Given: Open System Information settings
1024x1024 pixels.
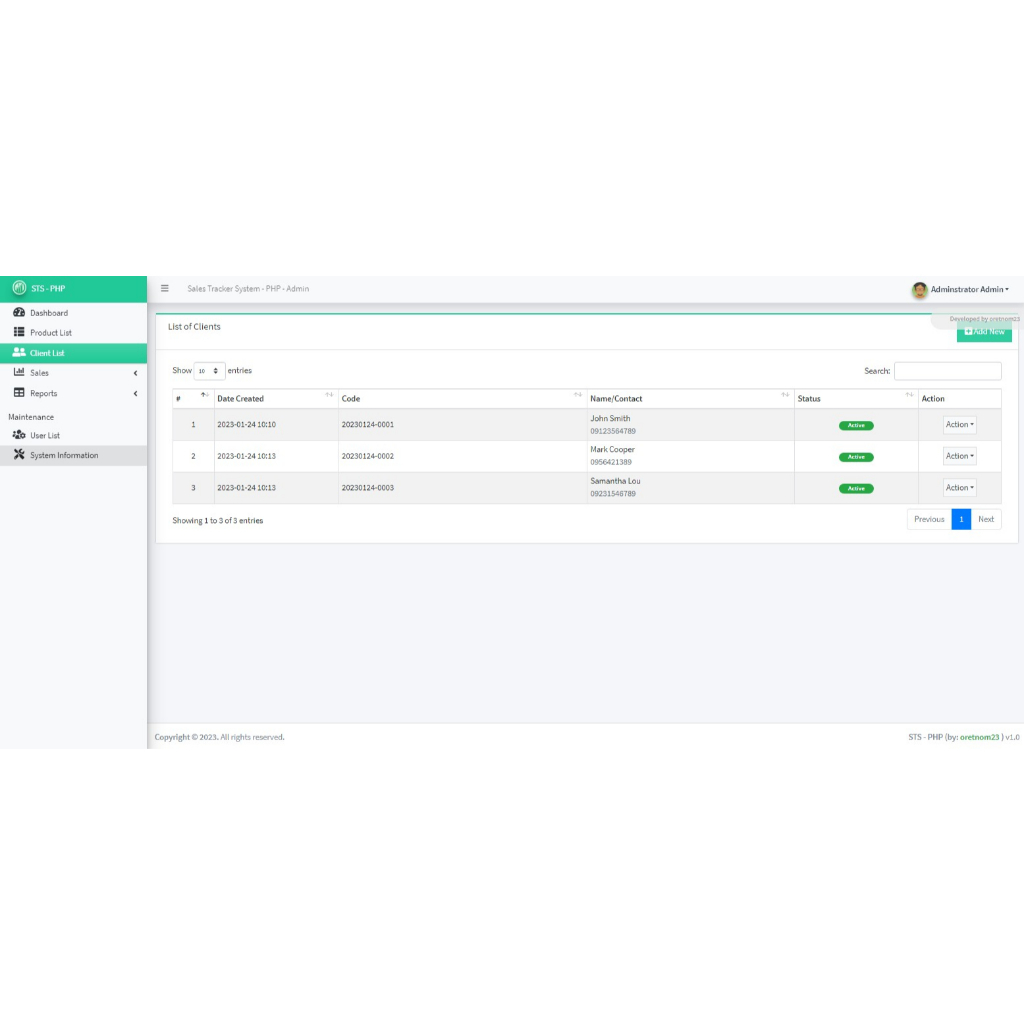Looking at the screenshot, I should point(73,455).
